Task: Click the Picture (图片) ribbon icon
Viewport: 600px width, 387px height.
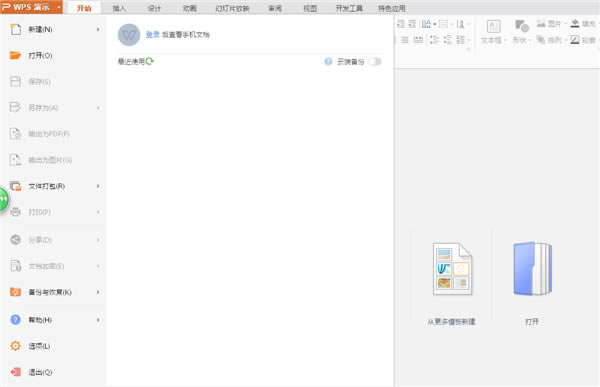Action: coord(541,24)
